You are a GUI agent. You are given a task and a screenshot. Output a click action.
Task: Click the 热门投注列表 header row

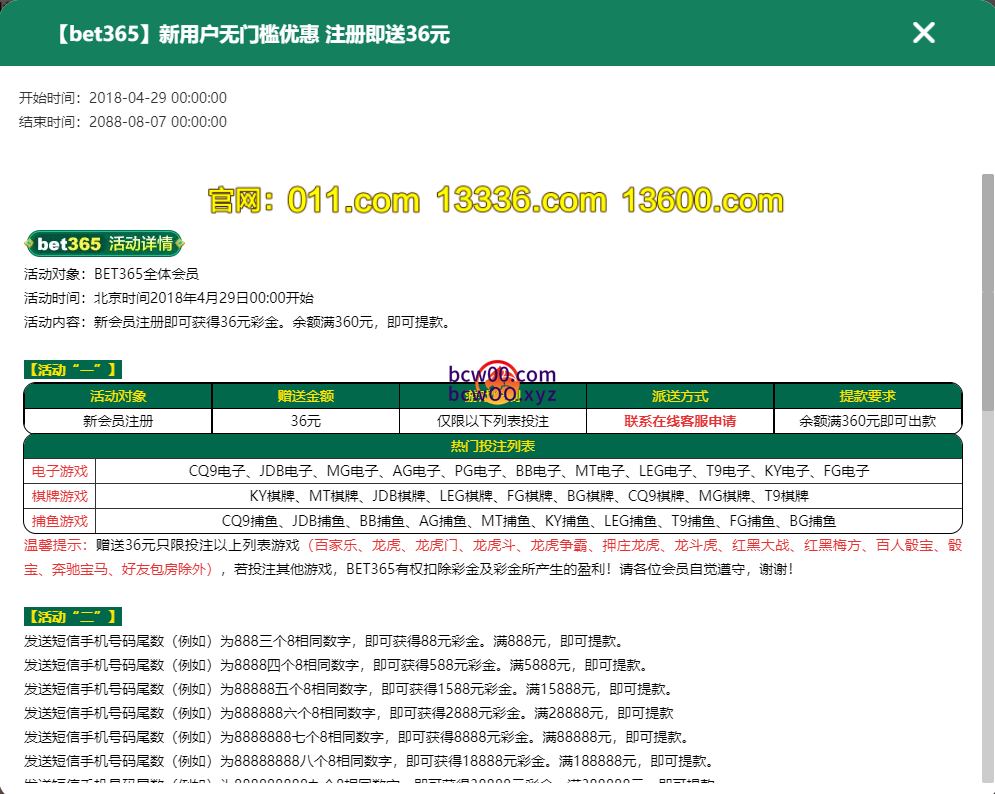(x=492, y=446)
